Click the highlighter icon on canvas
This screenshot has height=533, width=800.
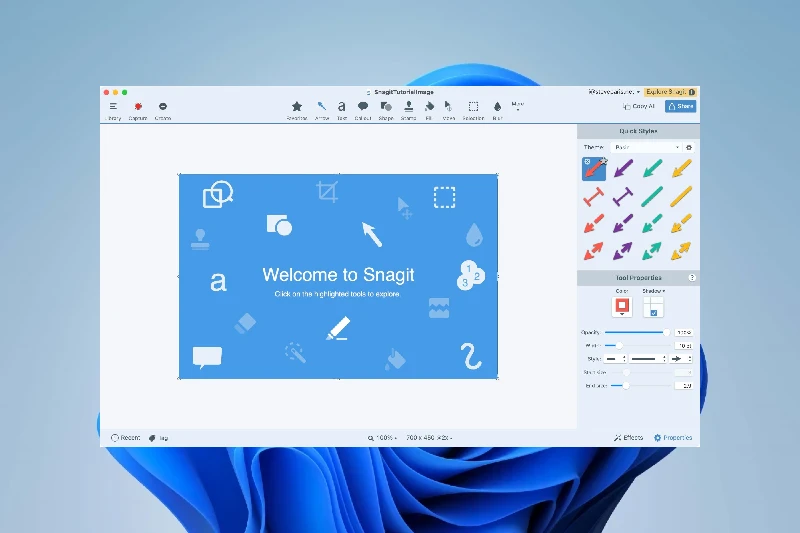338,328
